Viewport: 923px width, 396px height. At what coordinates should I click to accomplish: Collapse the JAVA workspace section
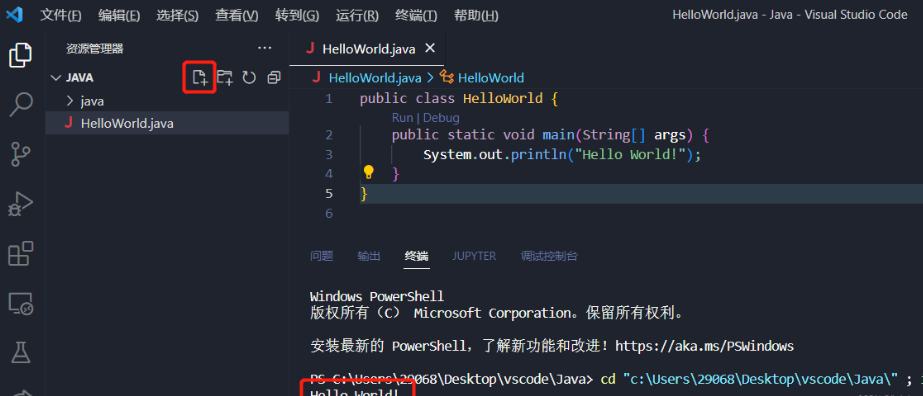[x=56, y=78]
